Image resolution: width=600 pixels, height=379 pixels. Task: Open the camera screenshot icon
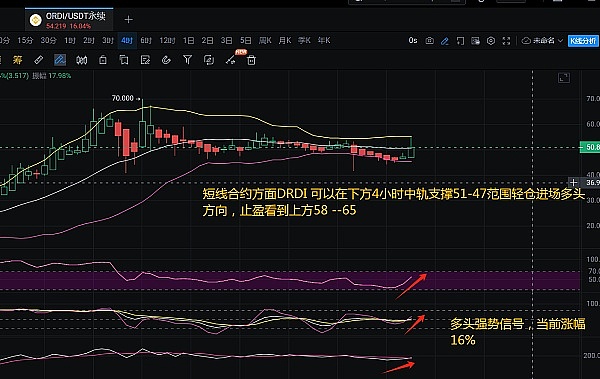[x=429, y=41]
